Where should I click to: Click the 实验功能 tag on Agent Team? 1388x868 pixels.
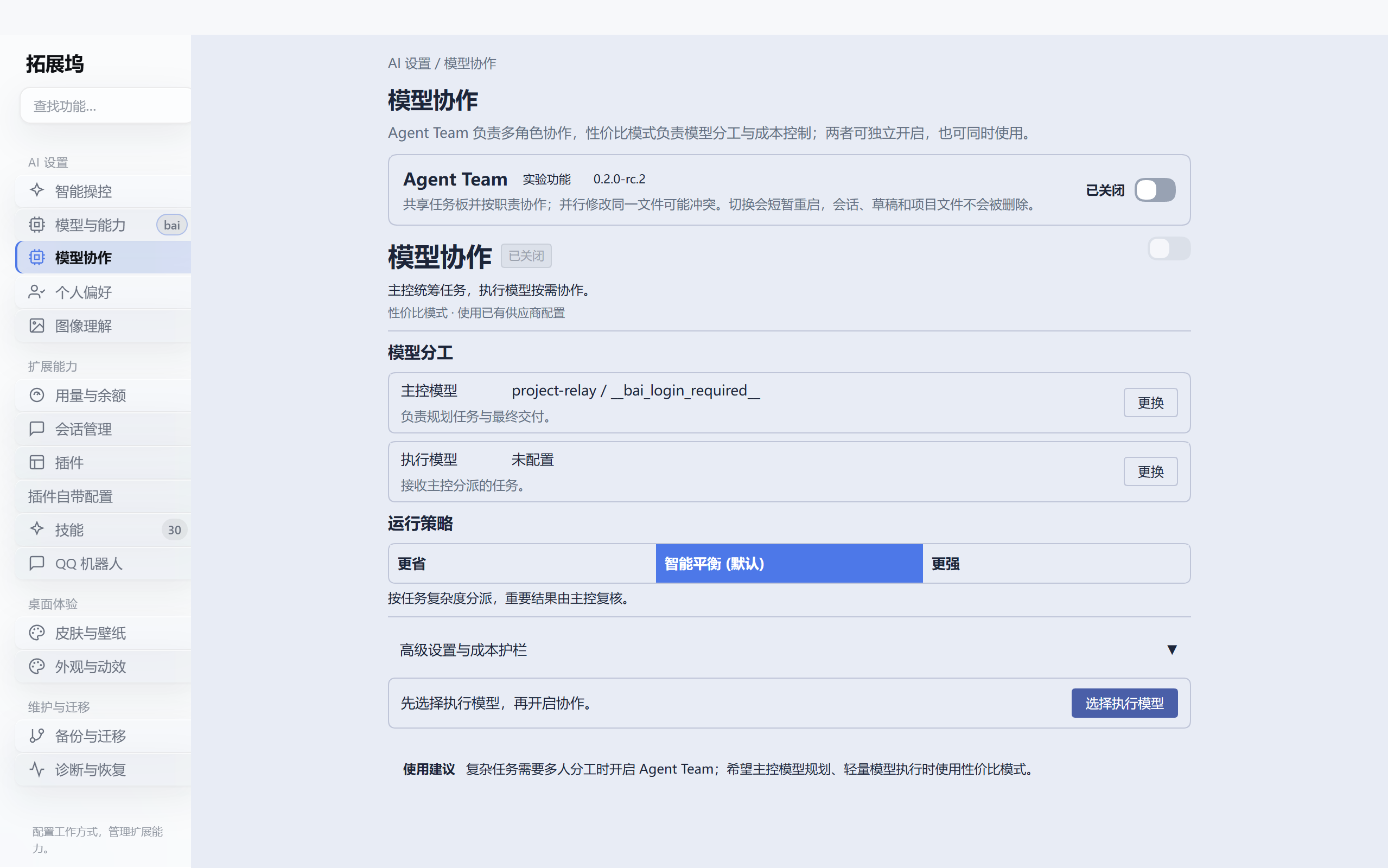point(546,179)
